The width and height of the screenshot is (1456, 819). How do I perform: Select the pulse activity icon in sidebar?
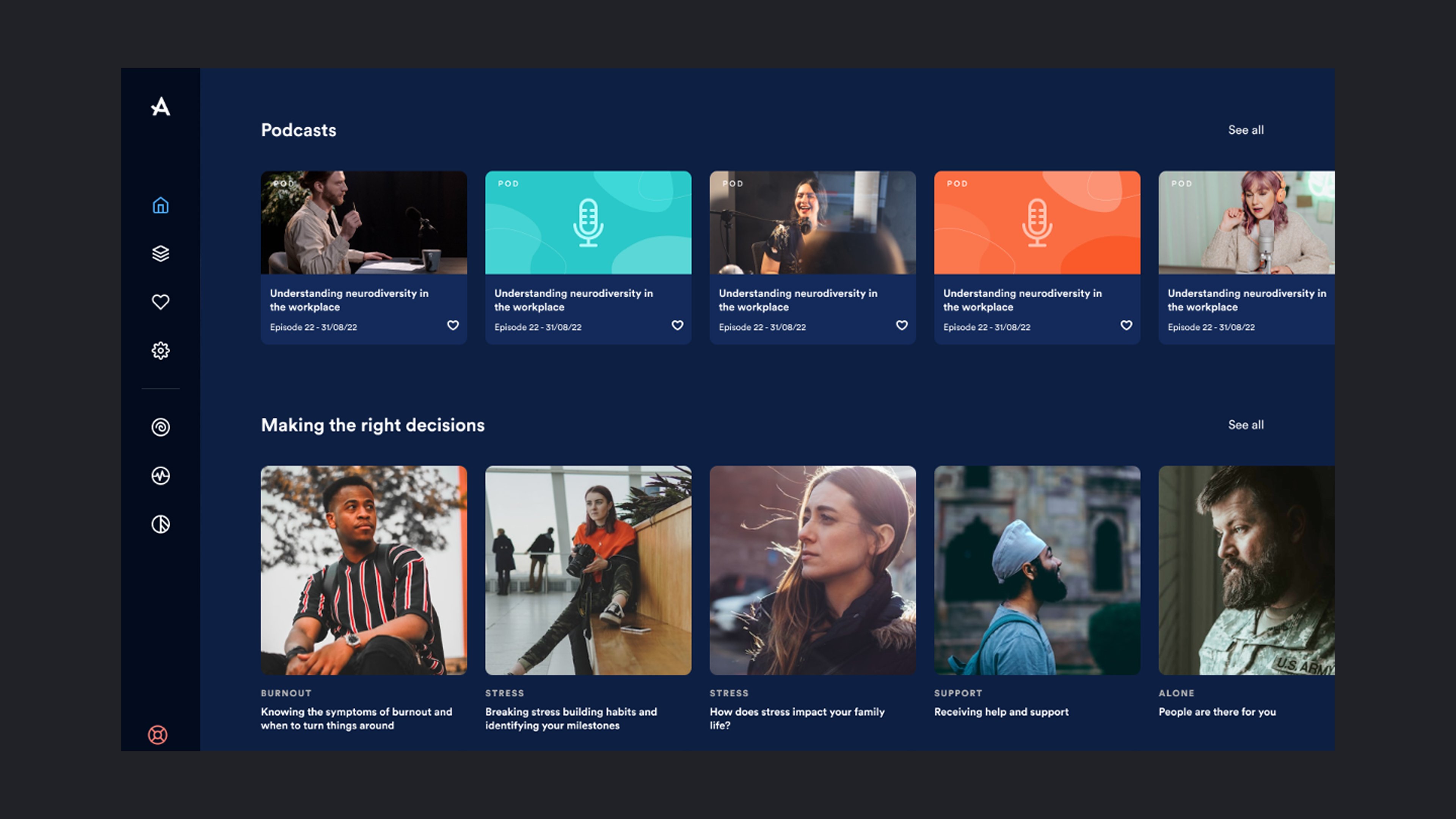click(160, 475)
